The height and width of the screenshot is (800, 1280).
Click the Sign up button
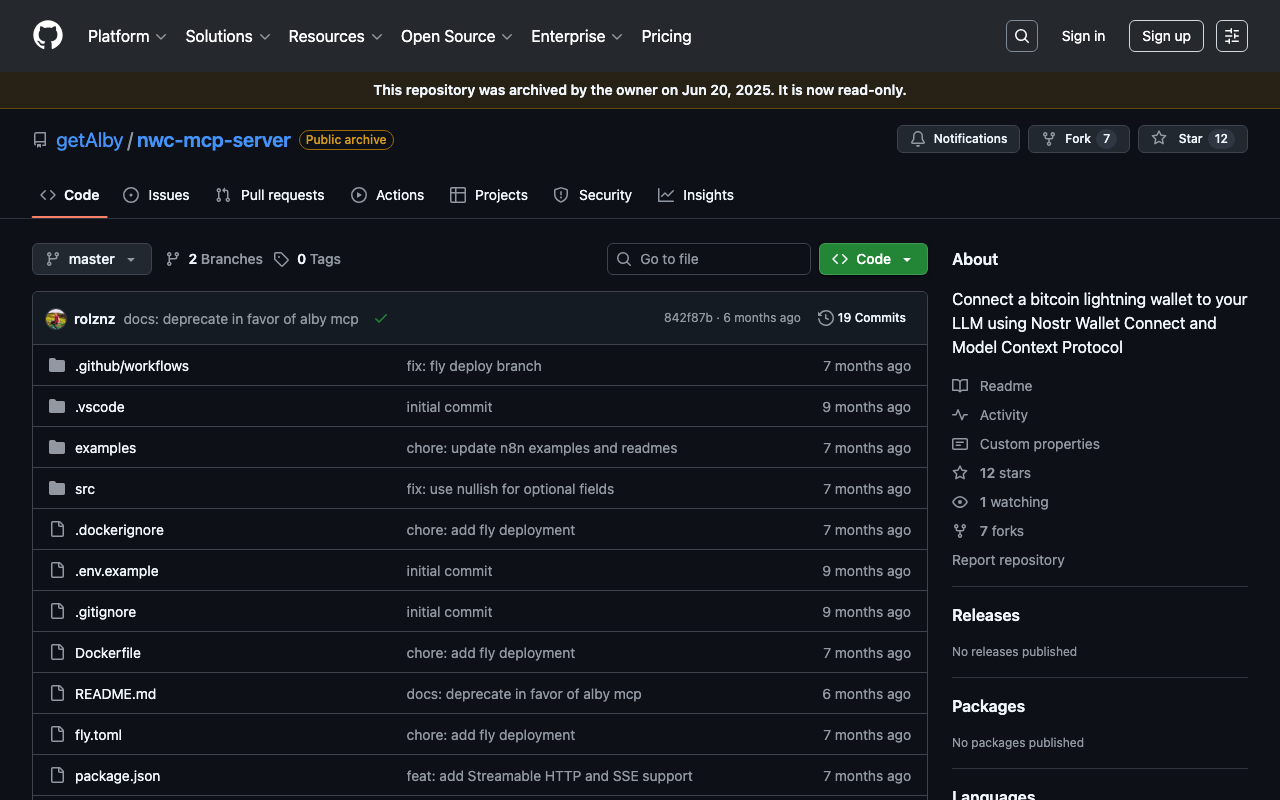coord(1166,36)
